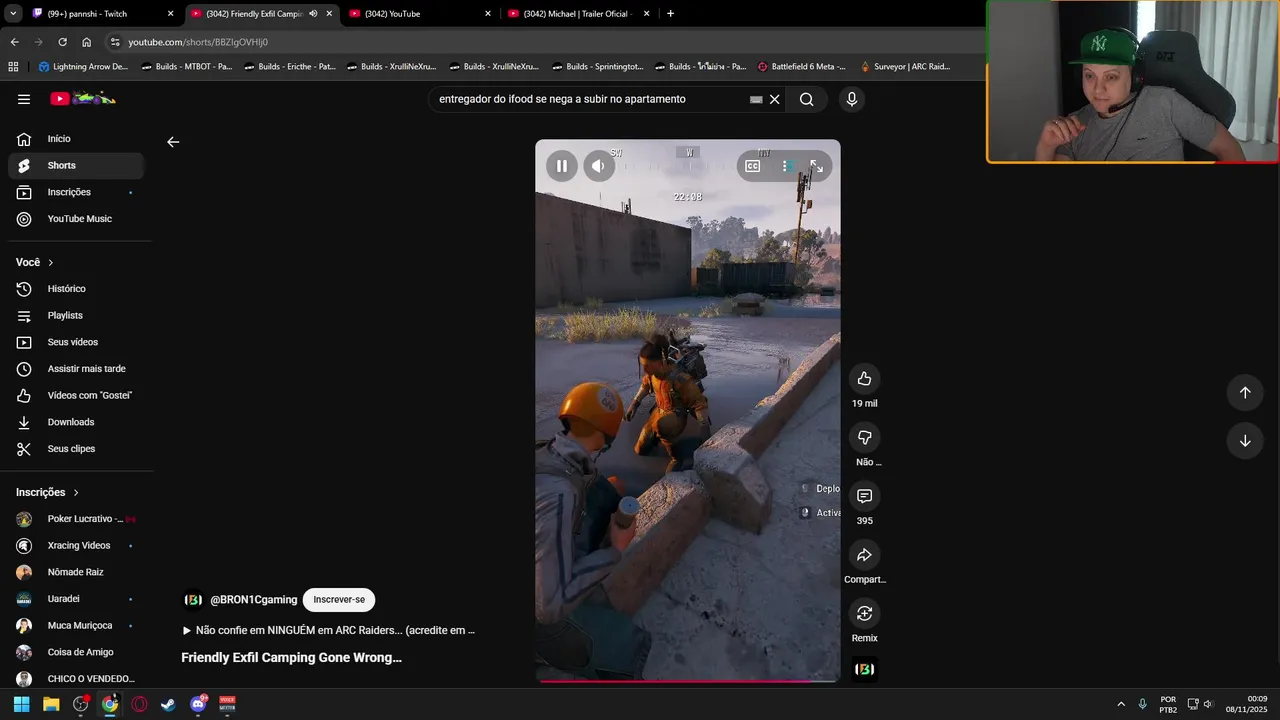Enter fullscreen on the Short
1280x720 pixels.
(816, 167)
